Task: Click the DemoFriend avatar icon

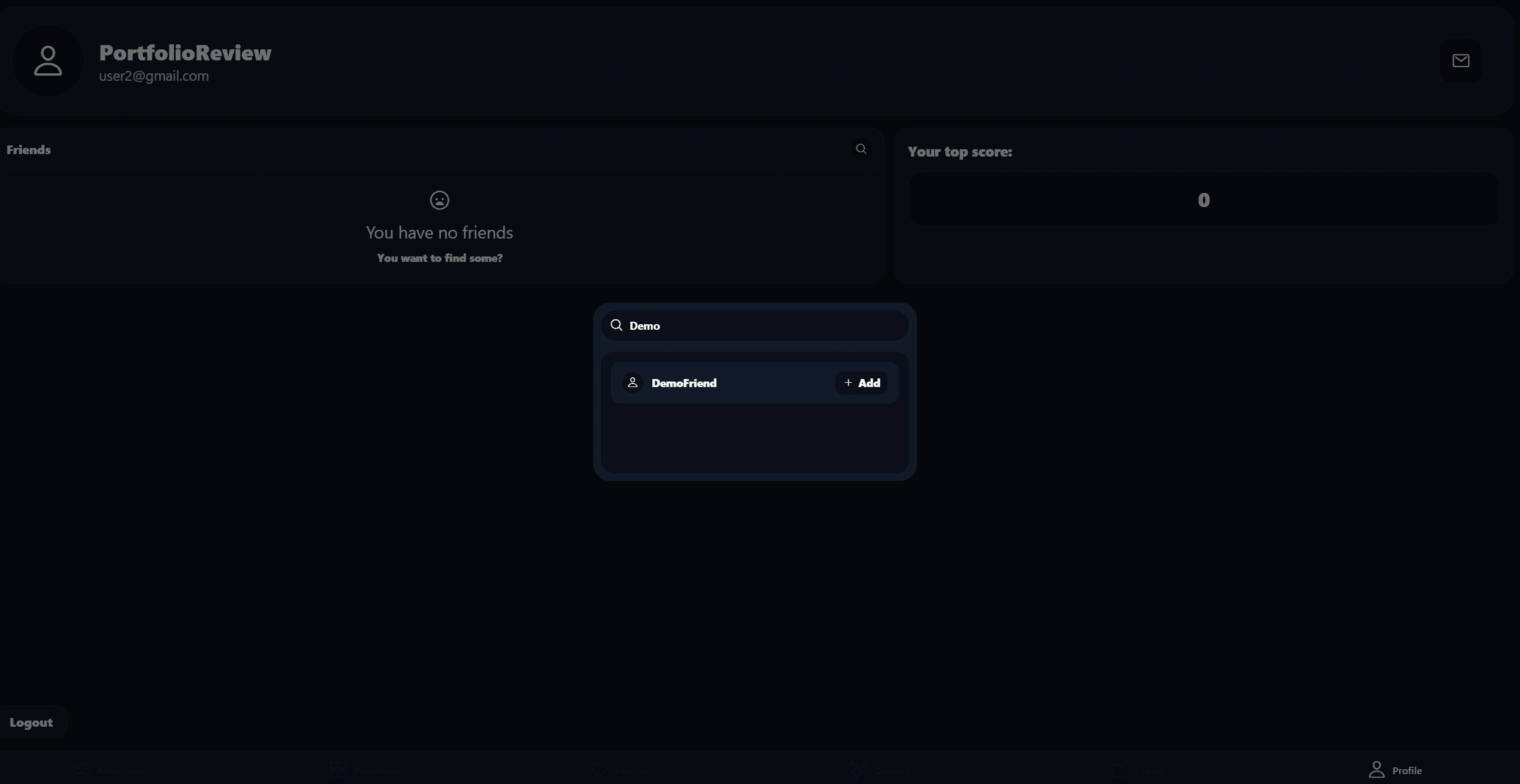Action: tap(632, 382)
